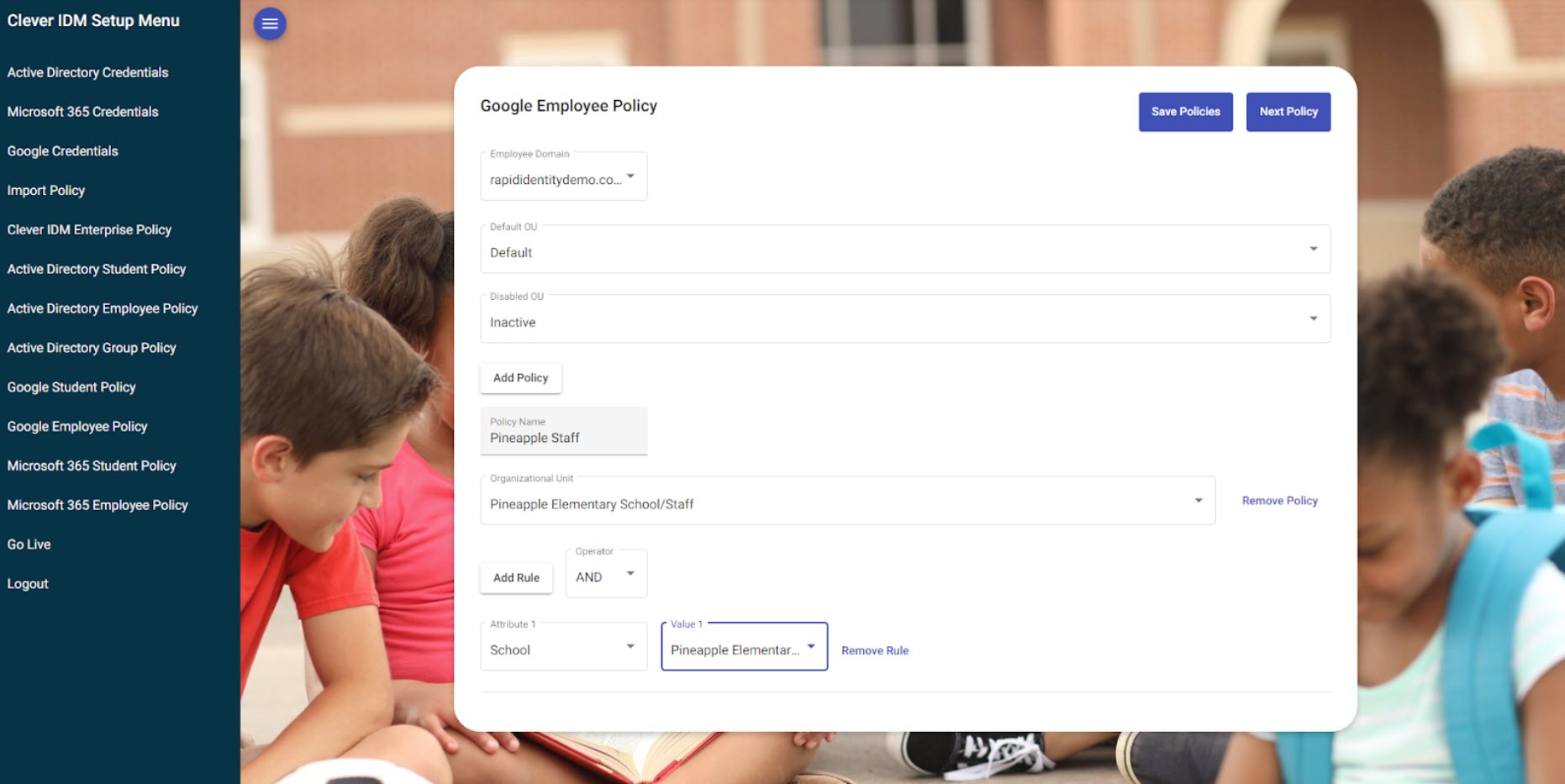Open Active Directory Group Policy
This screenshot has width=1565, height=784.
tap(92, 348)
